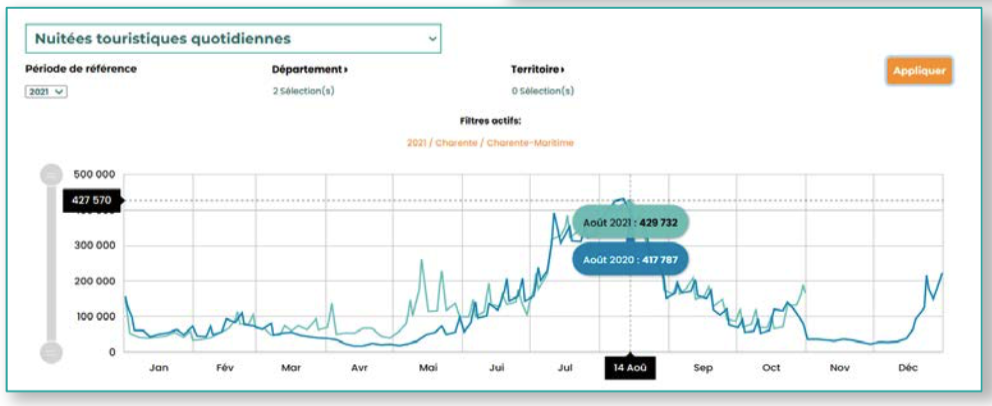The width and height of the screenshot is (992, 406).
Task: Click the bottom handle of vertical slider
Action: click(50, 351)
